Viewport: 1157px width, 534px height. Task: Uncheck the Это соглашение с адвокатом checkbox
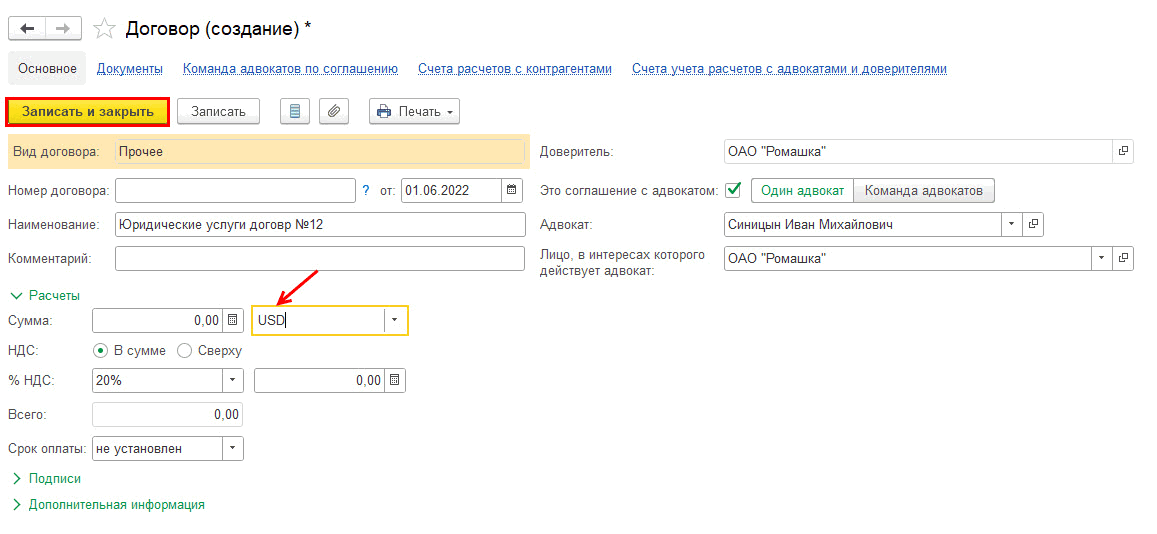click(733, 189)
